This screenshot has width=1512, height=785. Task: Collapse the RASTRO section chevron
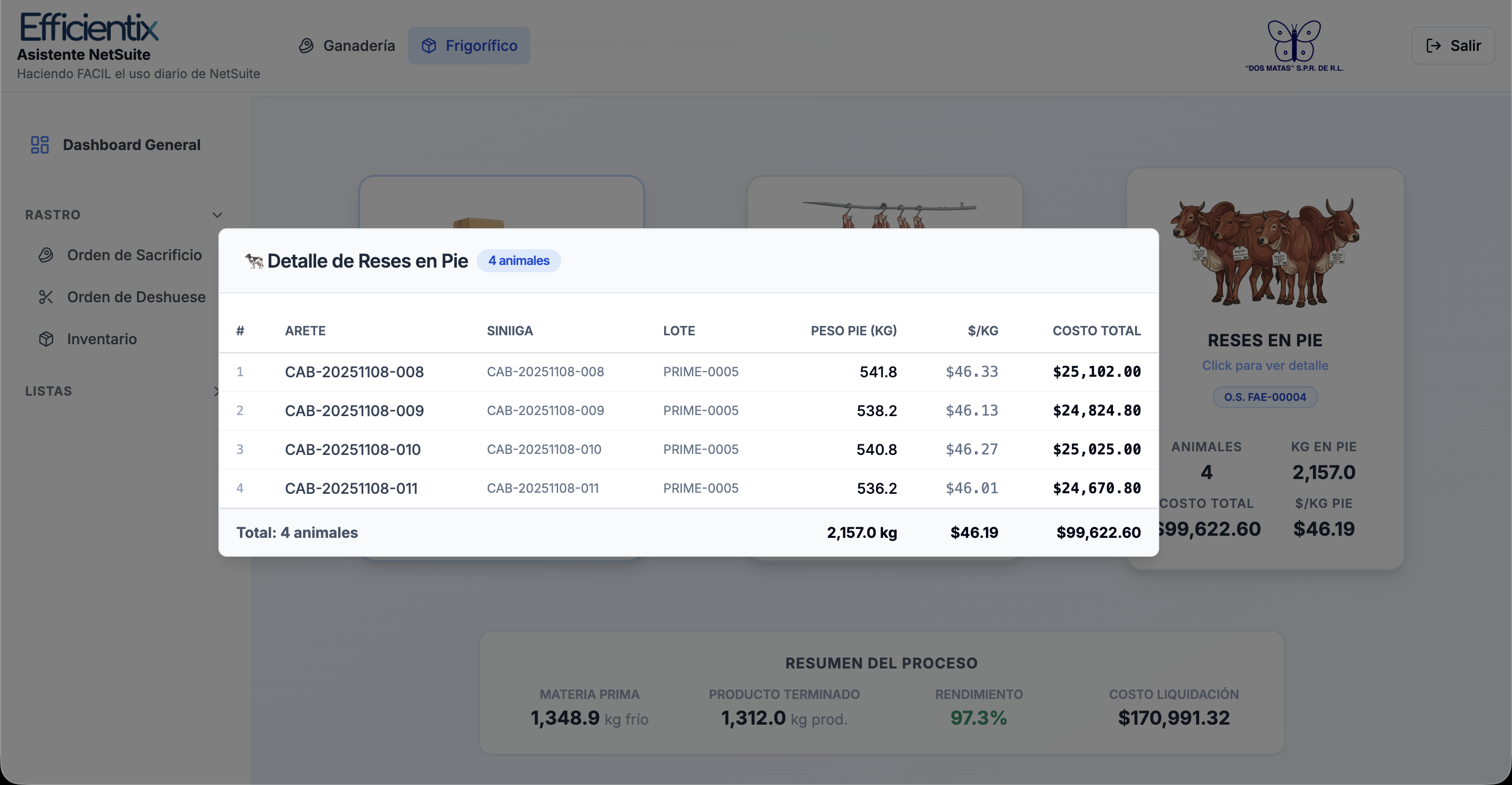217,215
